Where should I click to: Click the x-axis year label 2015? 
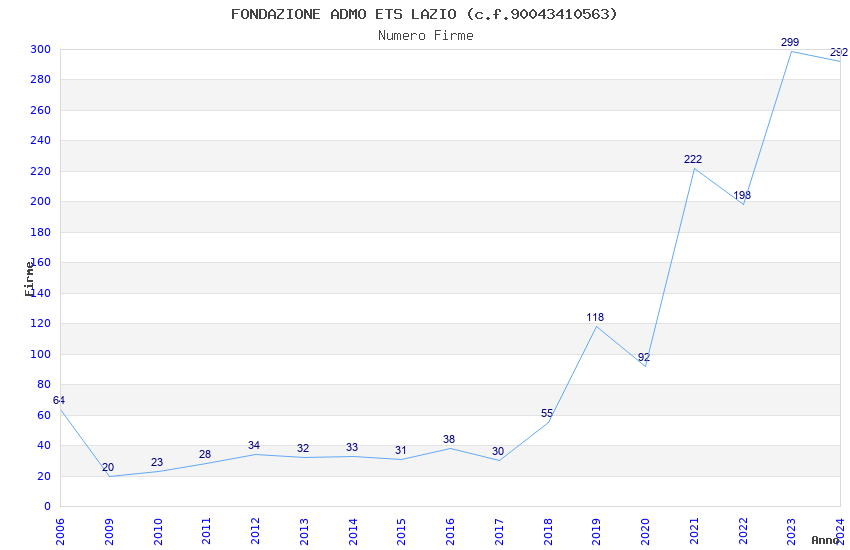401,531
